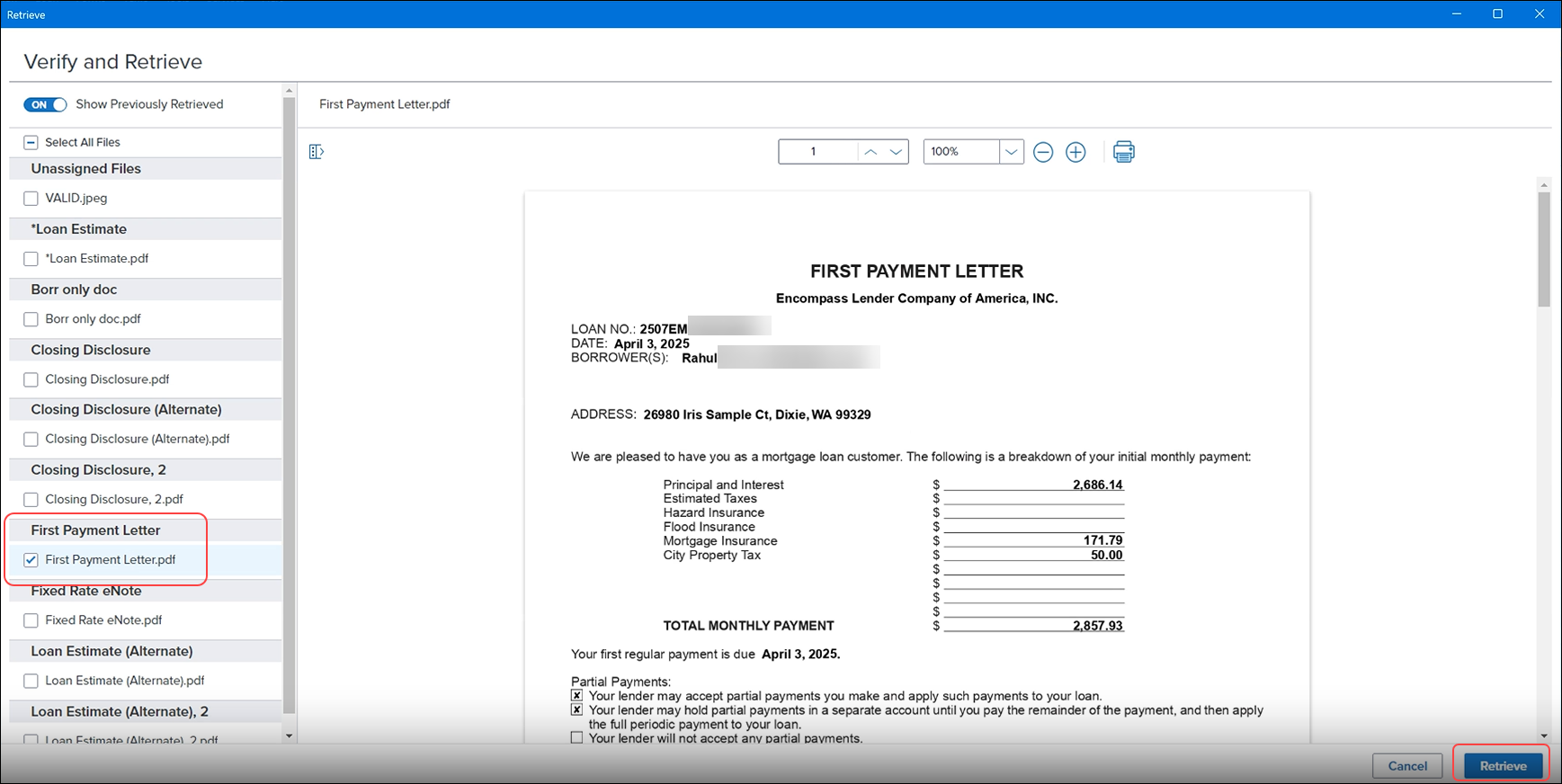This screenshot has height=784, width=1562.
Task: Click the zoom in plus icon
Action: (1076, 152)
